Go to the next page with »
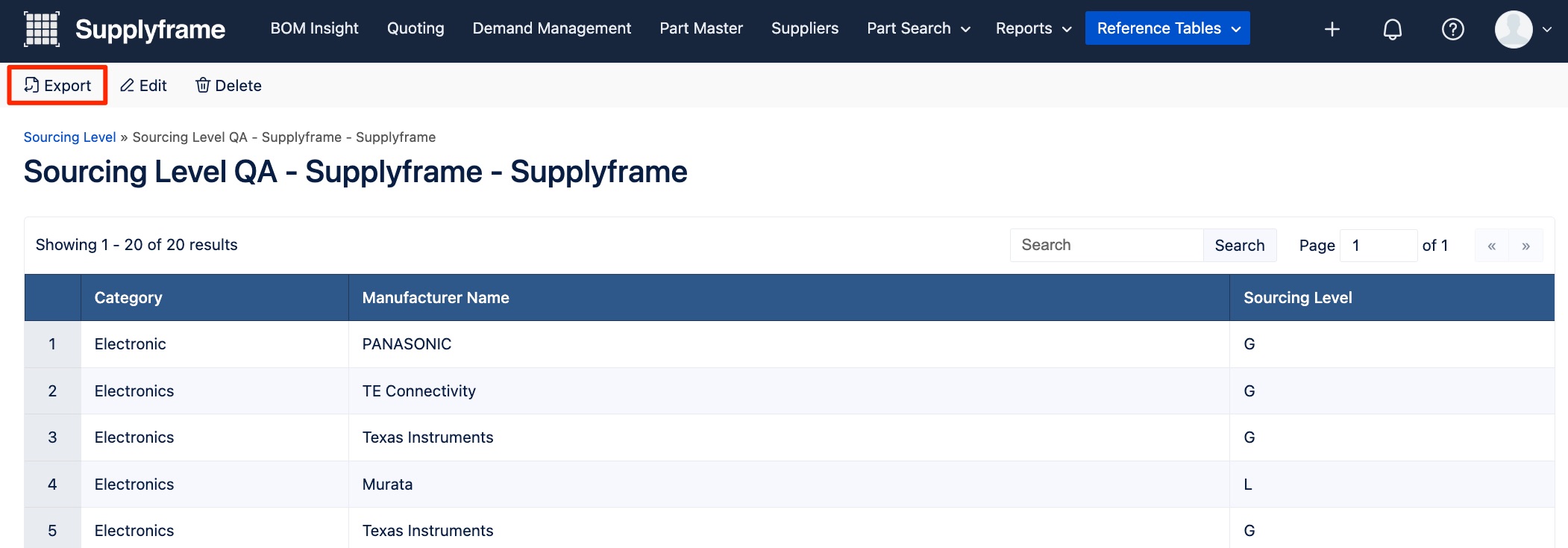This screenshot has width=1568, height=548. (1526, 246)
